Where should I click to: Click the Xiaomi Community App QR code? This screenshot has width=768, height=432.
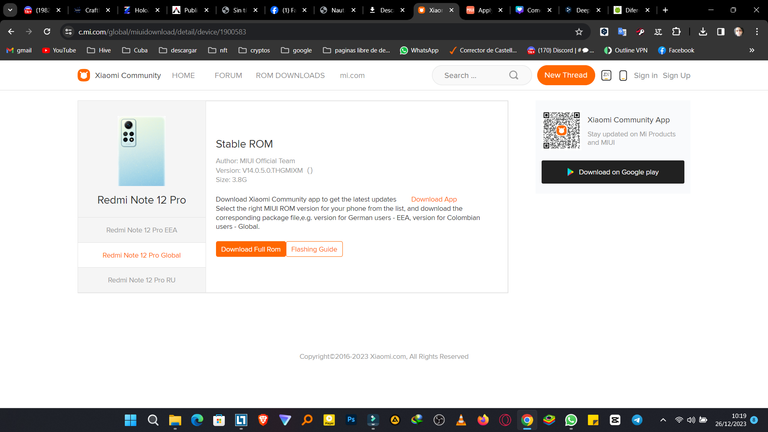(x=561, y=130)
